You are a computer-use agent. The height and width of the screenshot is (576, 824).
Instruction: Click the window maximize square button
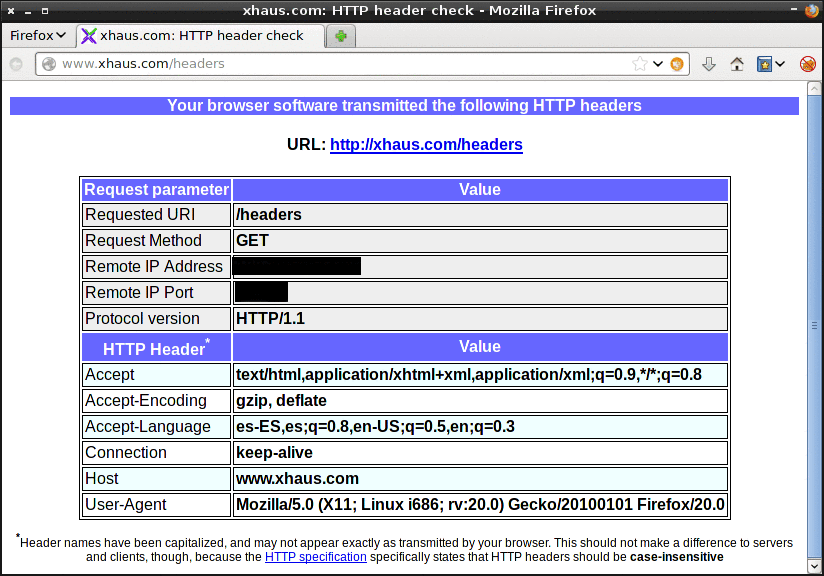tap(45, 11)
